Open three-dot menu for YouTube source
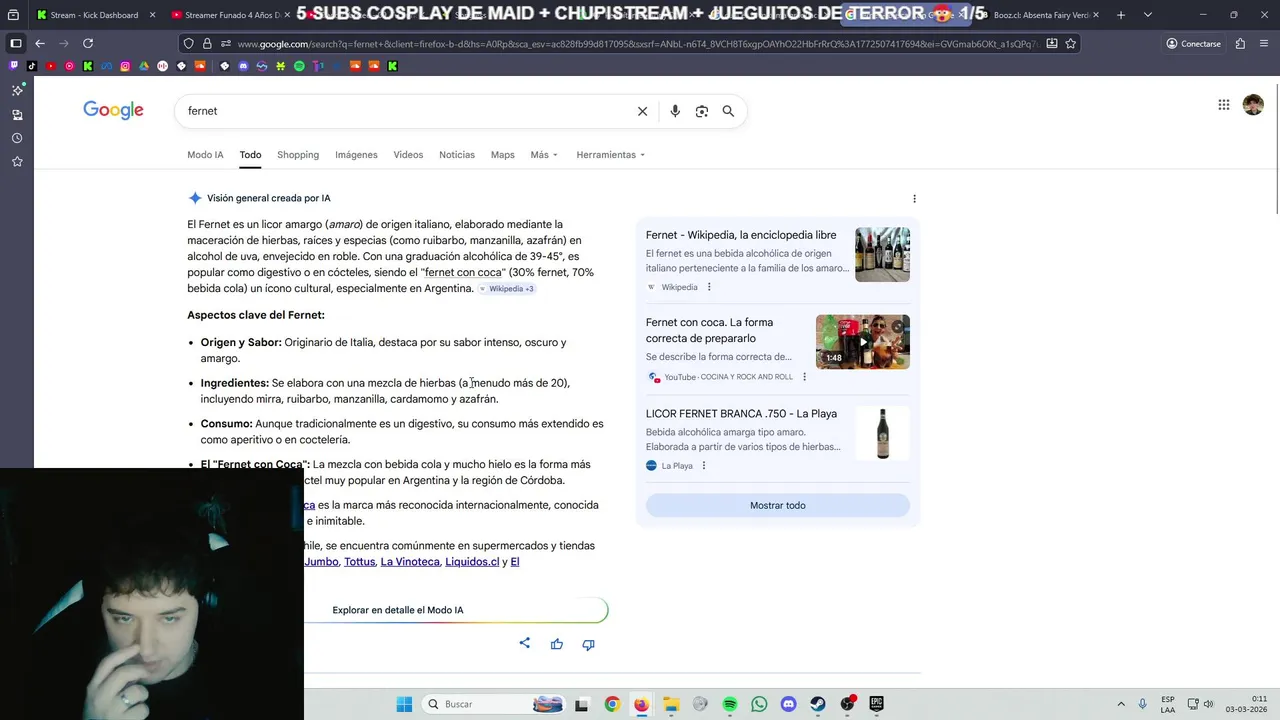 tap(804, 377)
